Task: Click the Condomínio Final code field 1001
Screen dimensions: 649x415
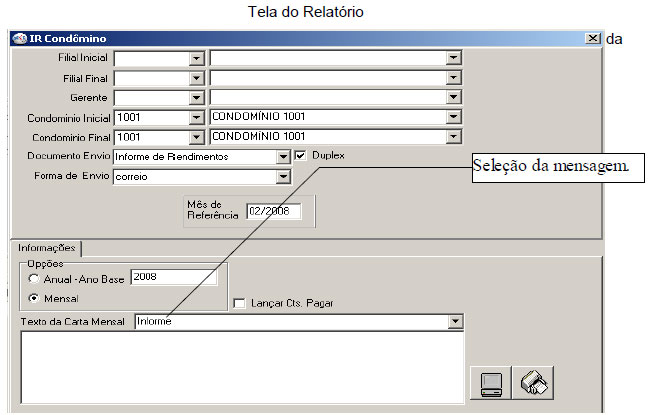Action: pos(151,137)
